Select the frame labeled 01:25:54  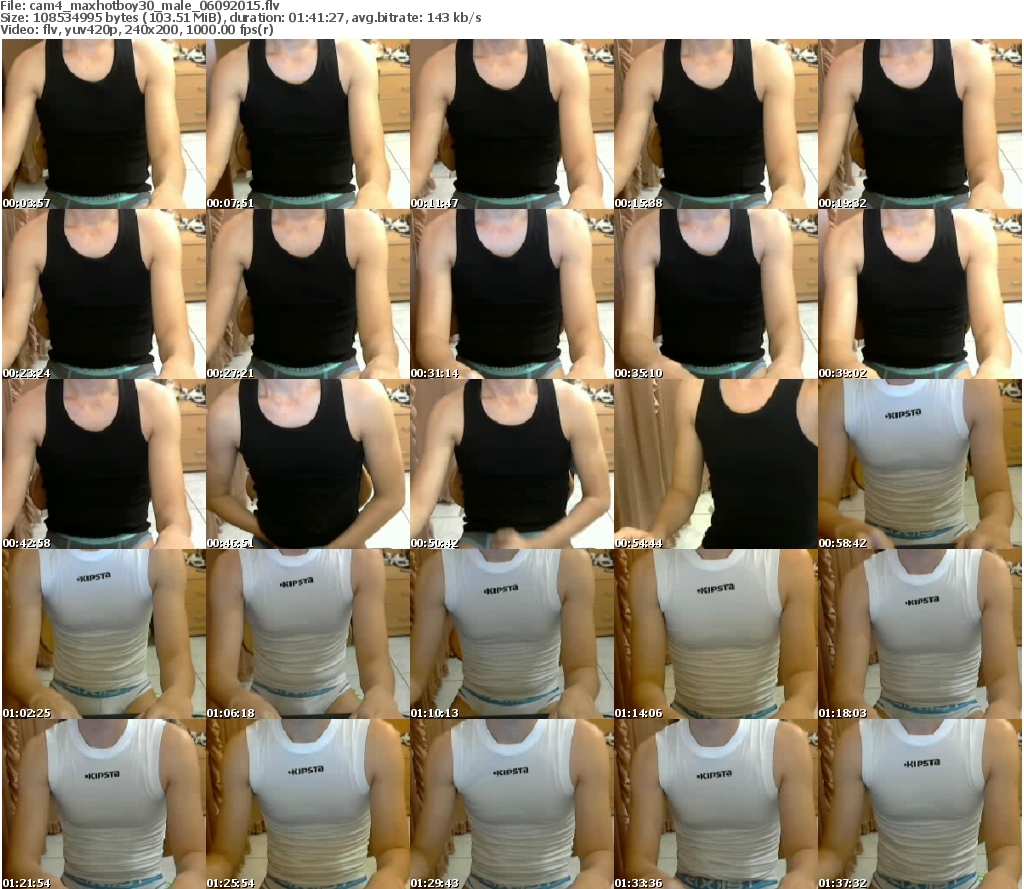coord(308,804)
